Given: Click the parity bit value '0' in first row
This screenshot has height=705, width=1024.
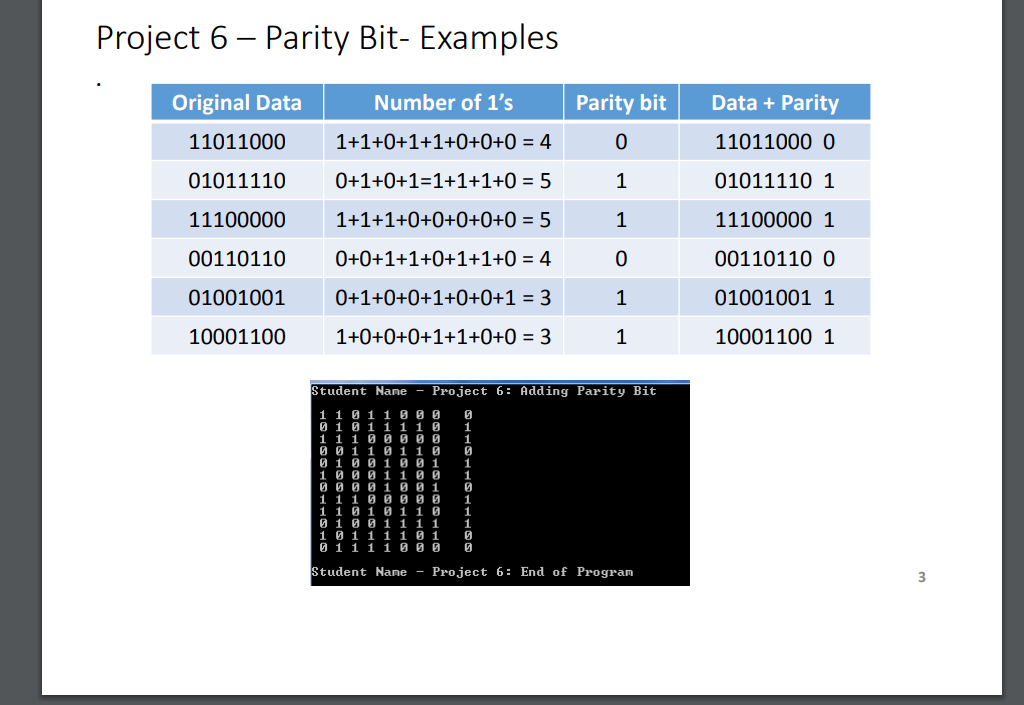Looking at the screenshot, I should [620, 141].
